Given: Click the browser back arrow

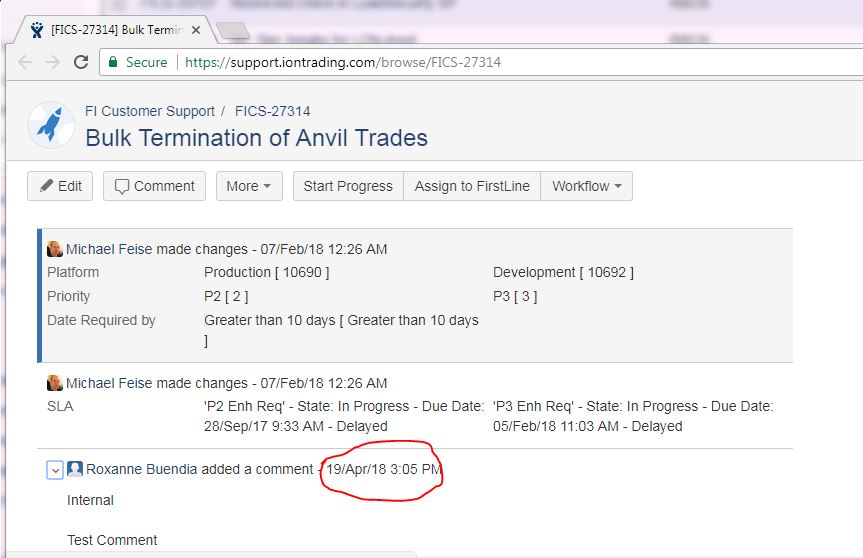Looking at the screenshot, I should point(25,62).
